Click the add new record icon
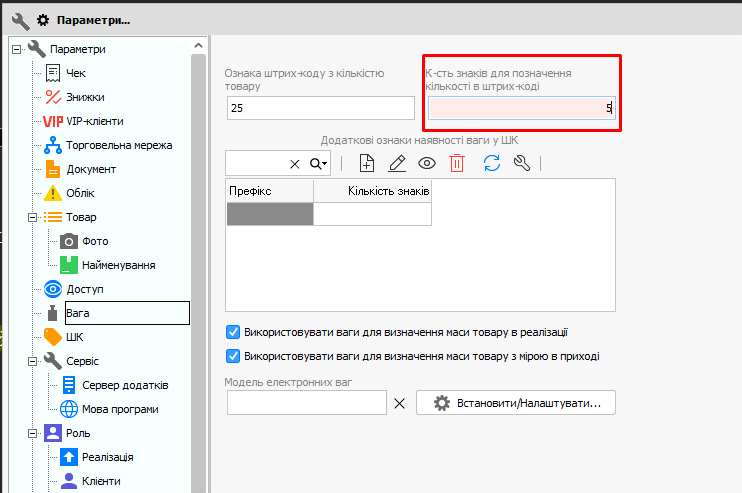 point(366,164)
